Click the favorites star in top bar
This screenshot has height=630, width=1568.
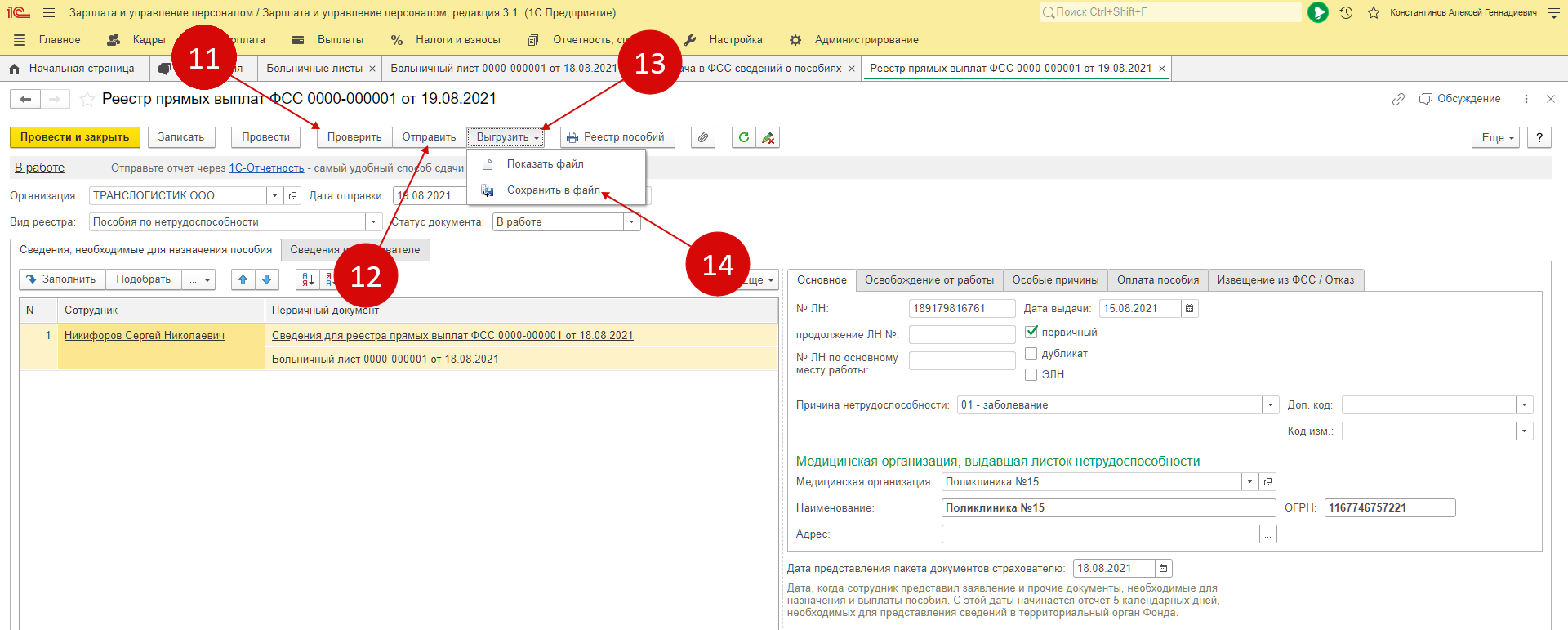point(1373,12)
